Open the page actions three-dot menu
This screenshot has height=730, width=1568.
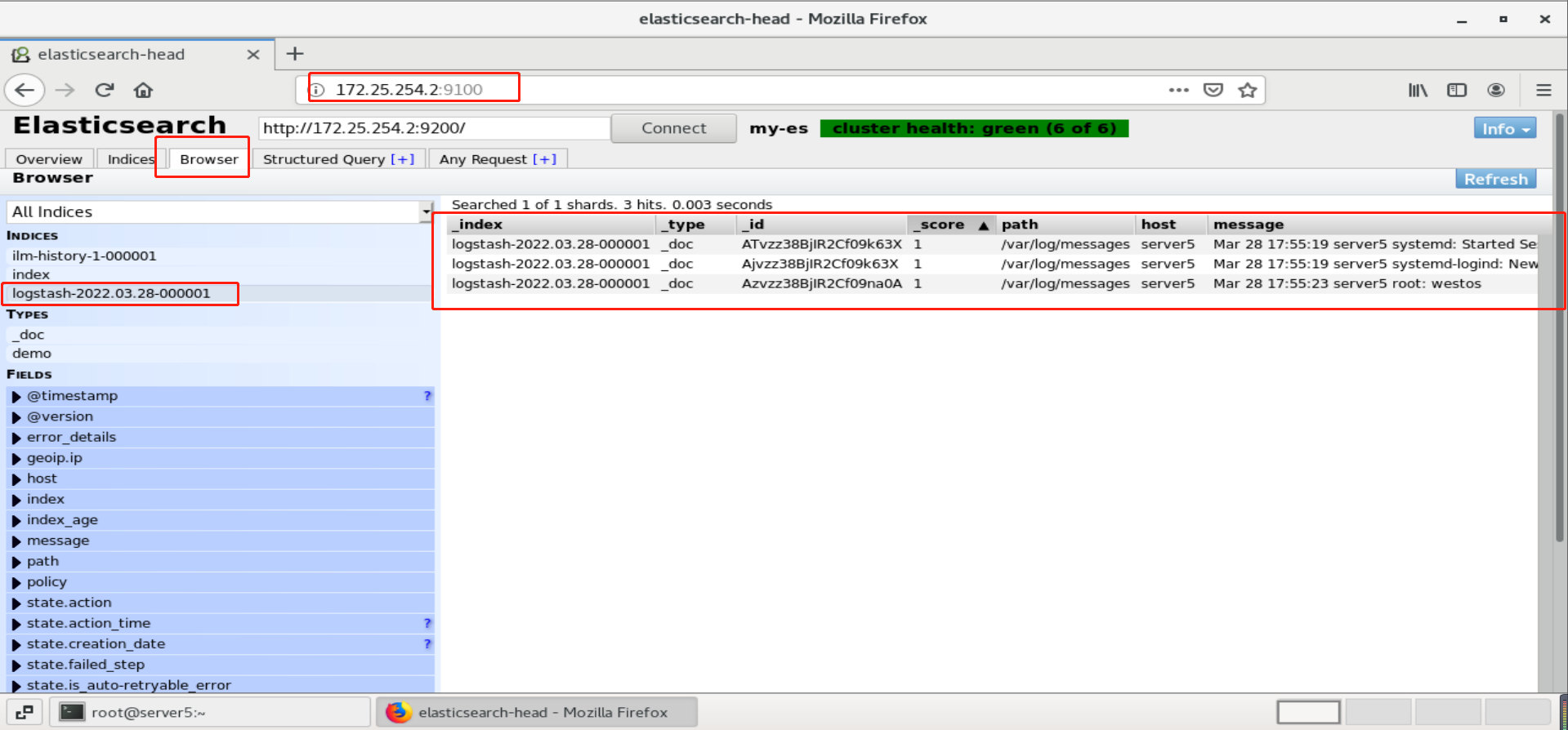point(1178,90)
